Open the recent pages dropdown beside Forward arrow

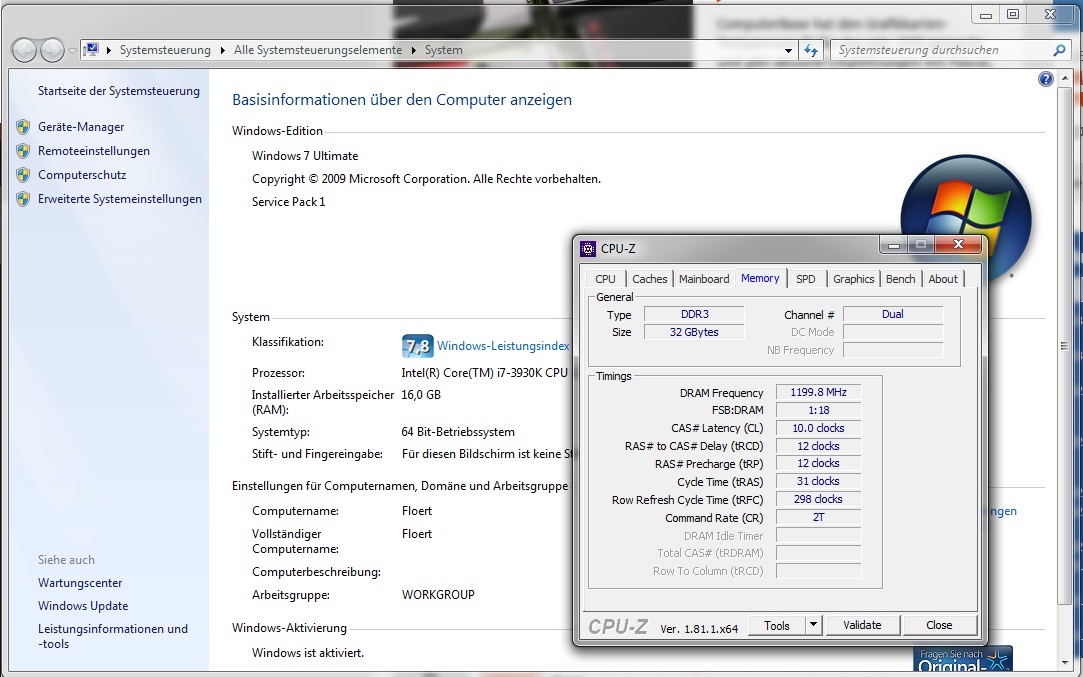[72, 50]
